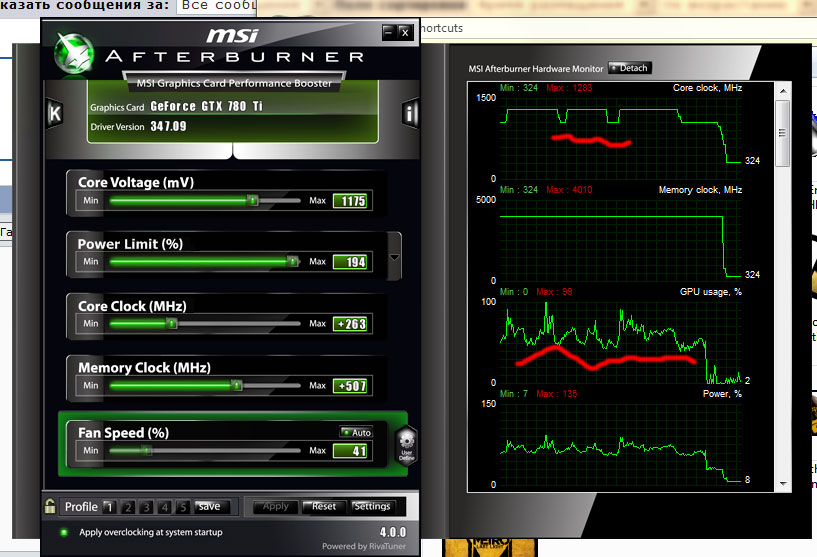Screen dimensions: 817x557
Task: Minimize the Afterburner window
Action: (389, 32)
